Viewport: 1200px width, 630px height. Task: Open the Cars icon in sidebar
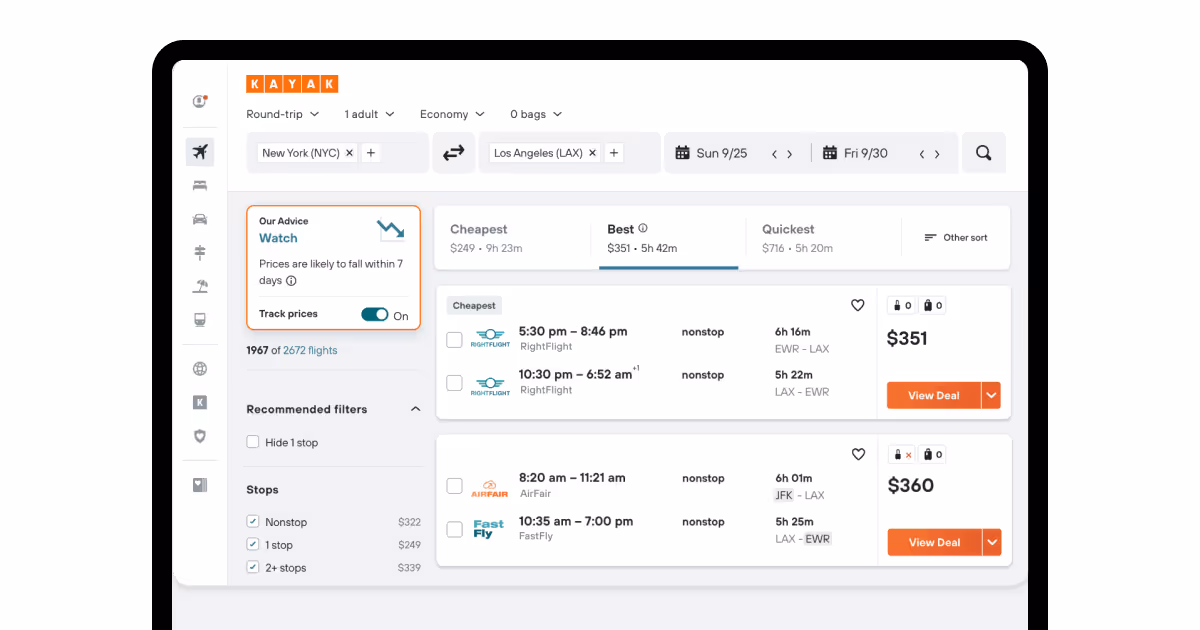pos(200,219)
